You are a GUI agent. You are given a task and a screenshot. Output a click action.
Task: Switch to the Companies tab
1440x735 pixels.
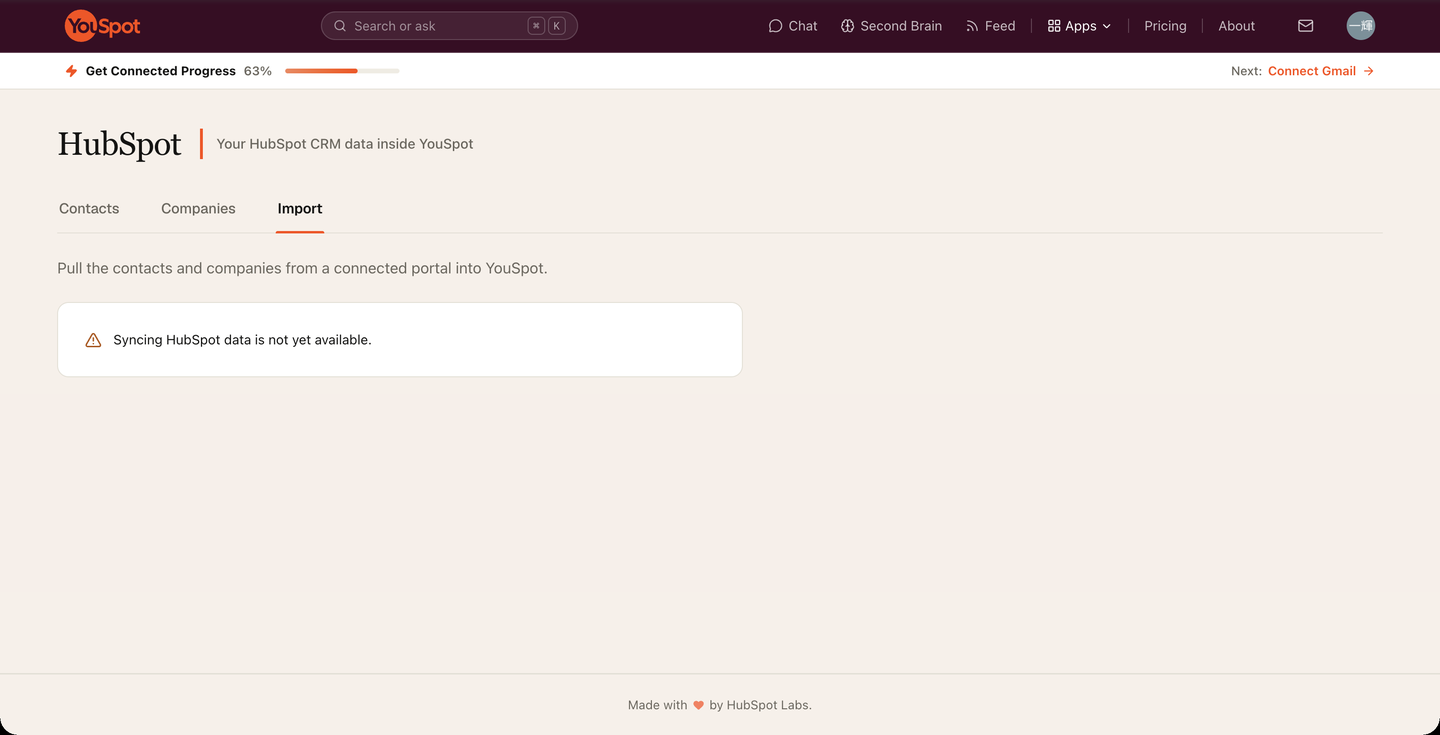198,209
